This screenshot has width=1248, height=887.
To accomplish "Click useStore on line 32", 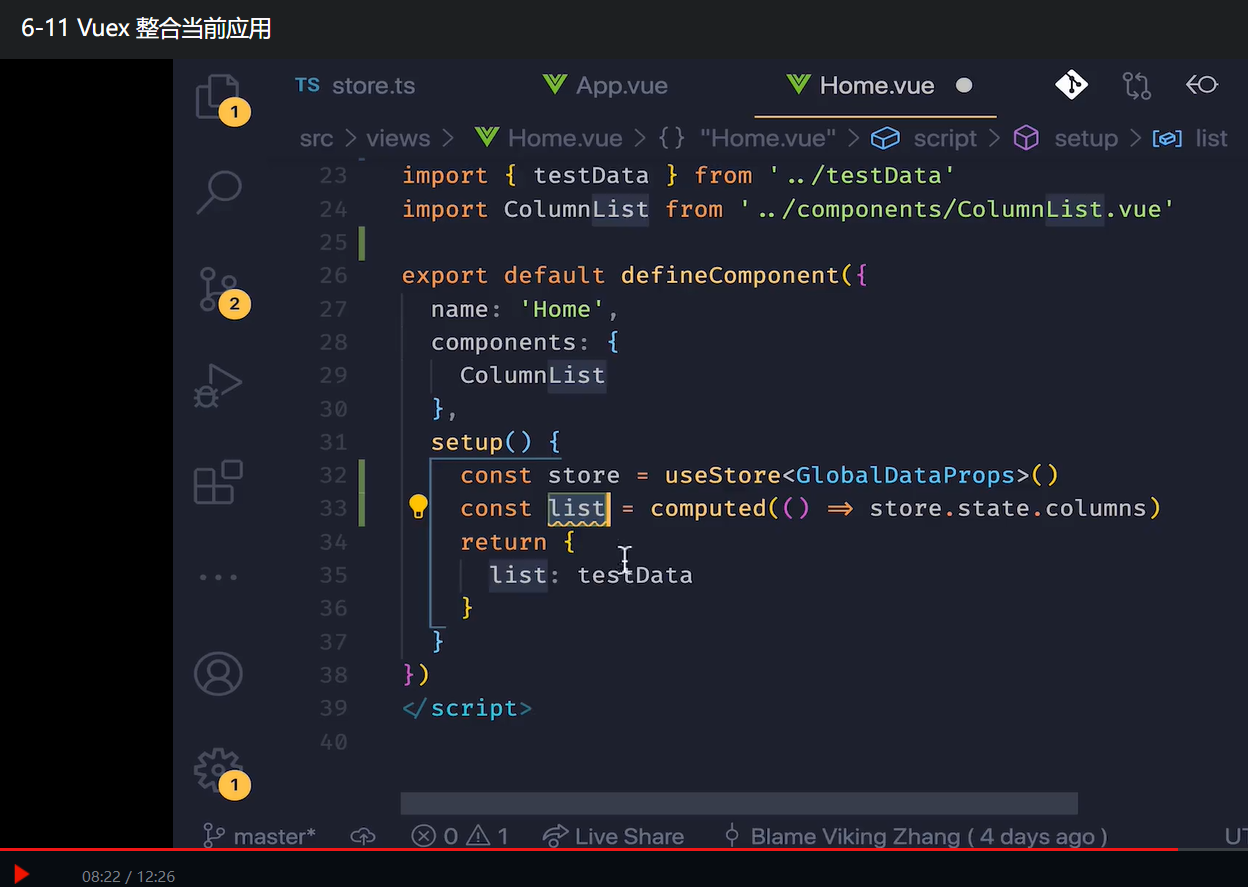I will click(724, 475).
